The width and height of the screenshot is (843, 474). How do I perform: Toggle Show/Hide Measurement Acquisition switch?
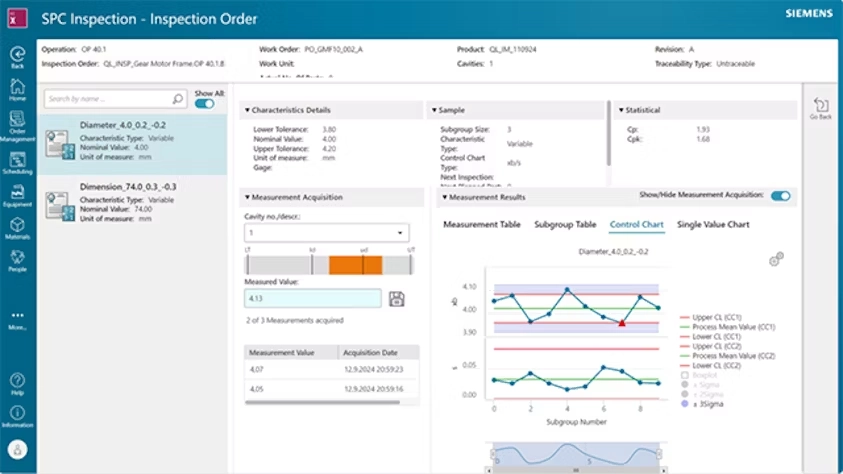click(x=780, y=196)
